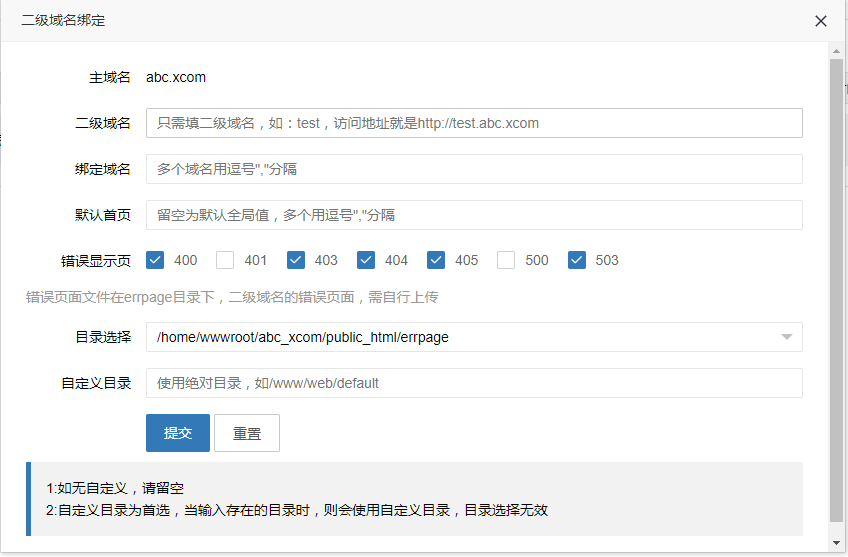Click the scrollbar down arrow
Viewport: 848px width, 557px height.
click(837, 543)
